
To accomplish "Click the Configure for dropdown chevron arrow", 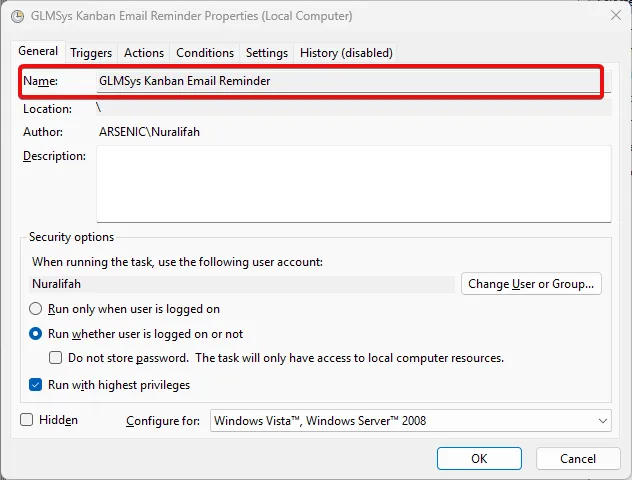I will (x=603, y=421).
